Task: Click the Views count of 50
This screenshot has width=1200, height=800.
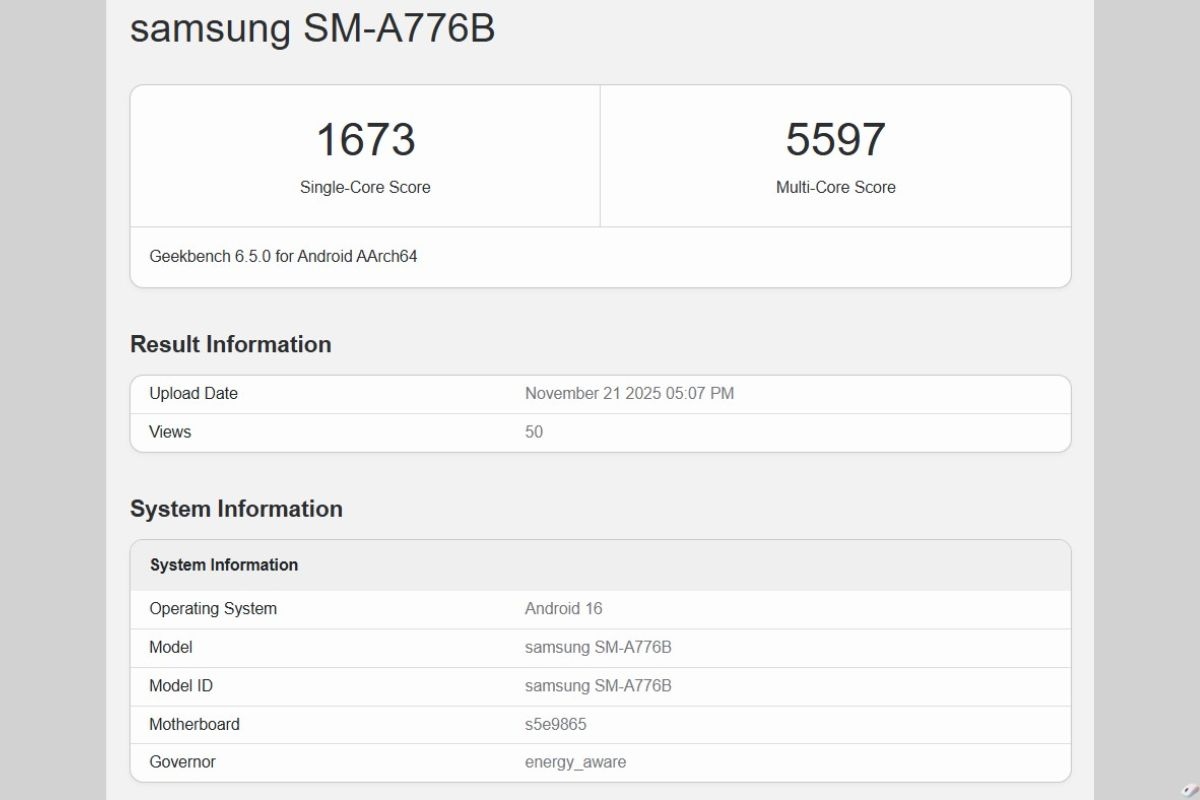Action: [533, 432]
